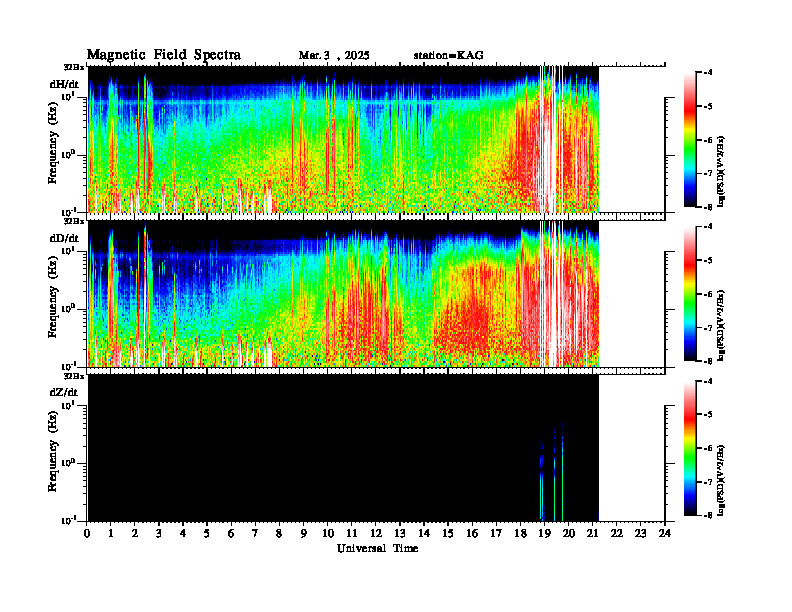Click the hour 15 tick label on the time axis
Viewport: 792px width, 612px height.
tap(448, 533)
